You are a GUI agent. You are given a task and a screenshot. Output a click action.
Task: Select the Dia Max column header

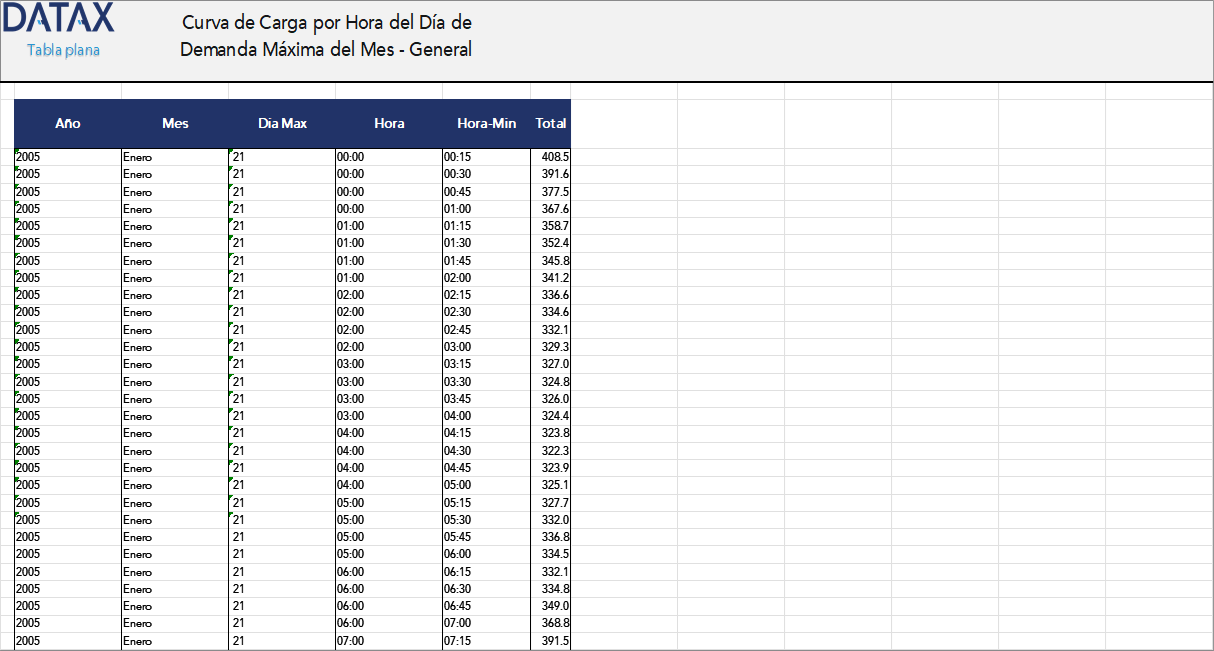(x=280, y=124)
